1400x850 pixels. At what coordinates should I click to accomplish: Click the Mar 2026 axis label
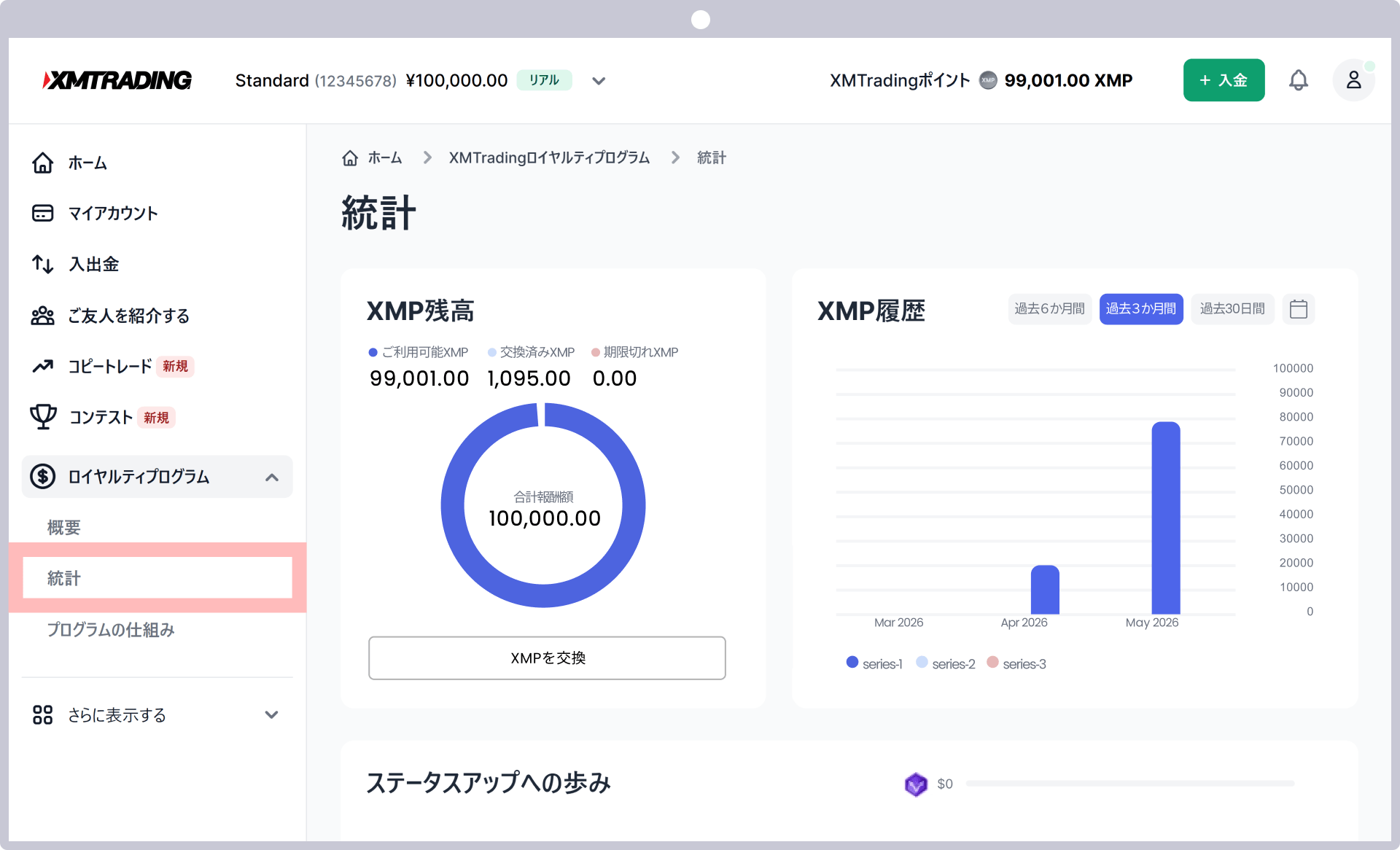click(898, 623)
